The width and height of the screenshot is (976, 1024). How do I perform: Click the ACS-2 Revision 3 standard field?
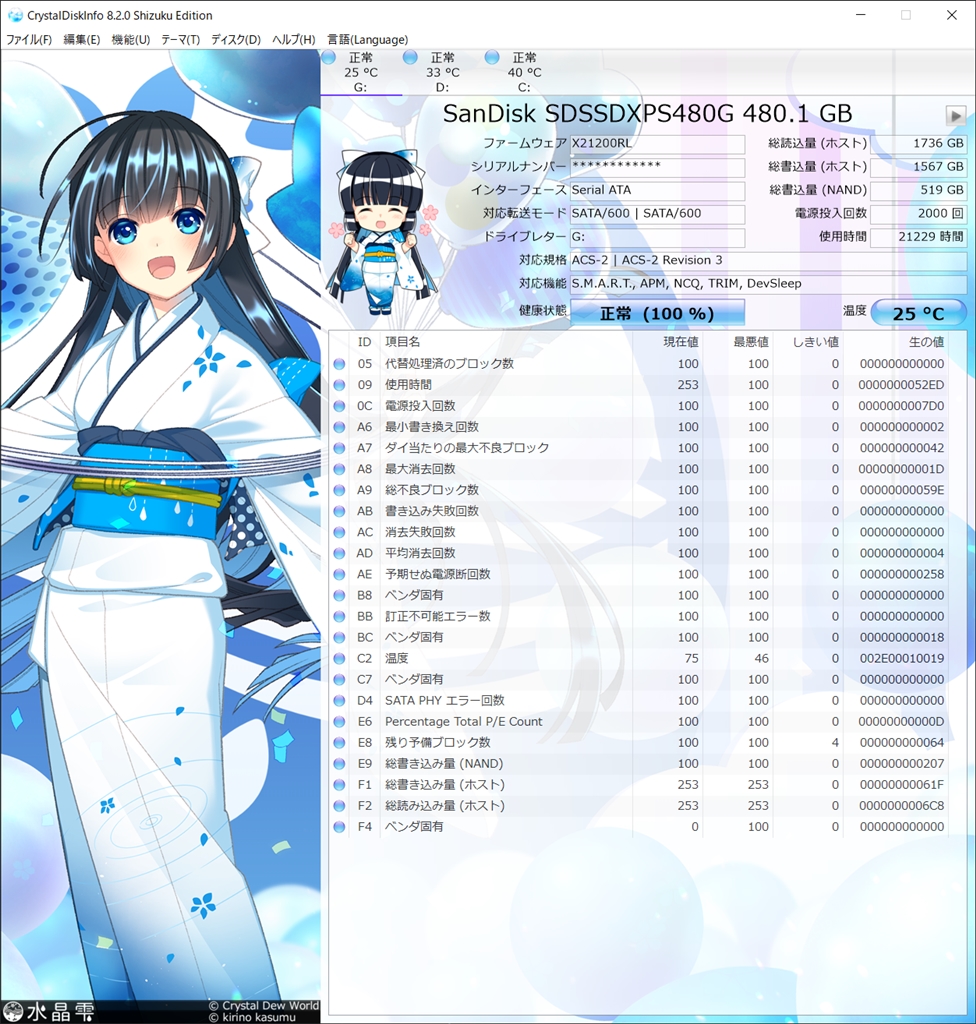coord(768,260)
